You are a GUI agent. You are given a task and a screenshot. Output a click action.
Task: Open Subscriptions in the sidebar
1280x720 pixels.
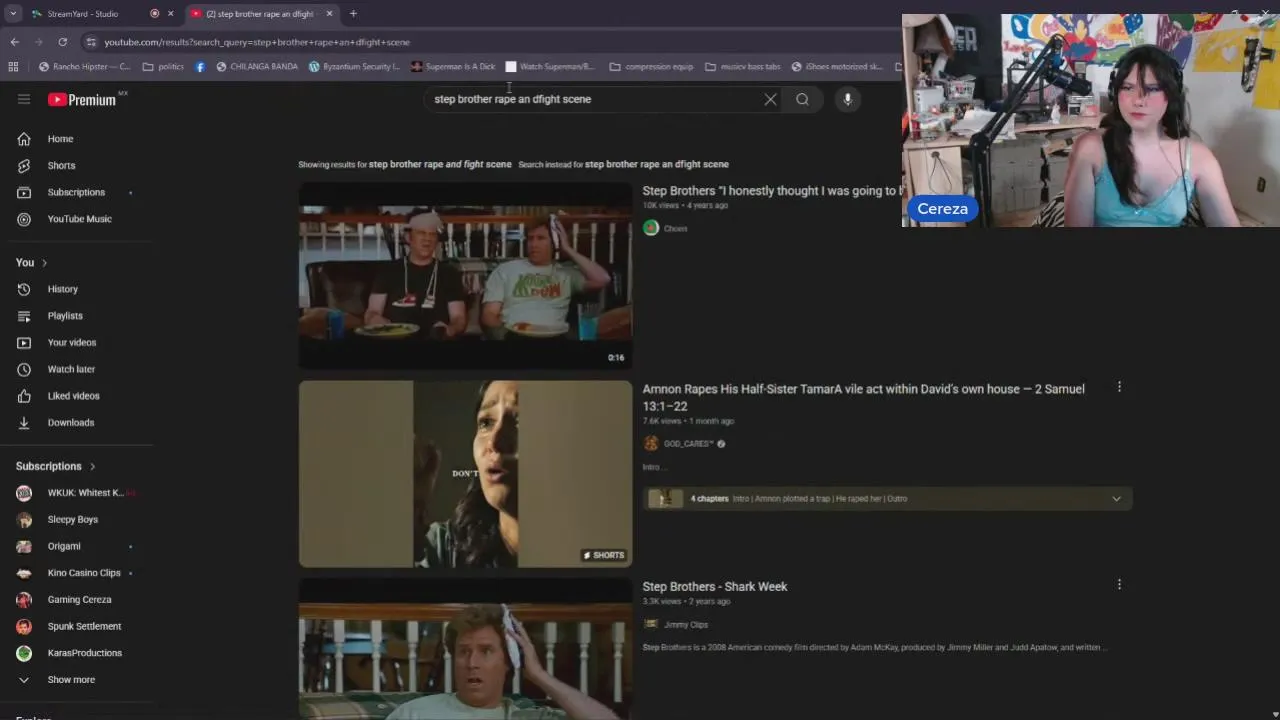[x=76, y=192]
